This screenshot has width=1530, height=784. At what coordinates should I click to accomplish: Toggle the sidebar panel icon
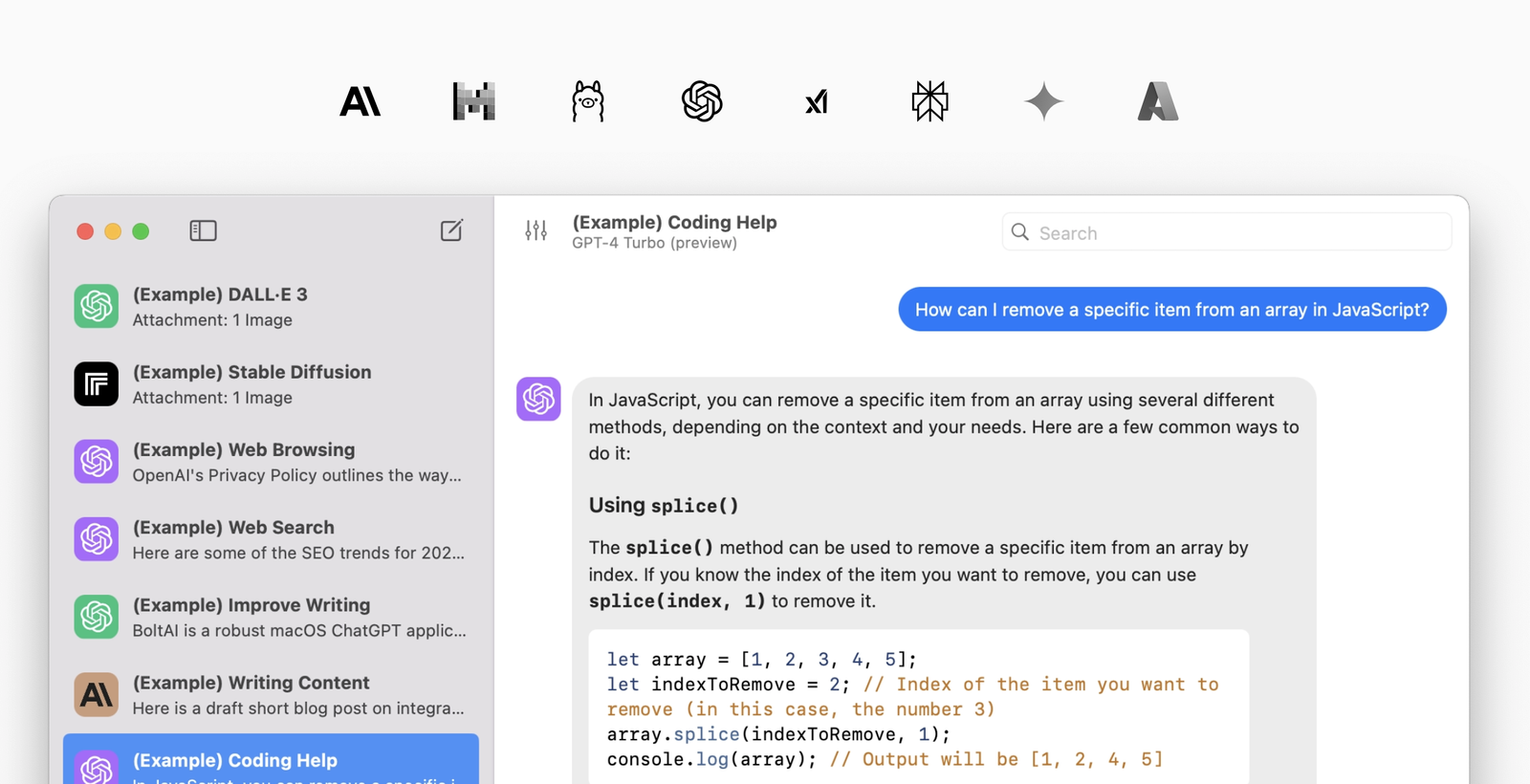pyautogui.click(x=203, y=230)
